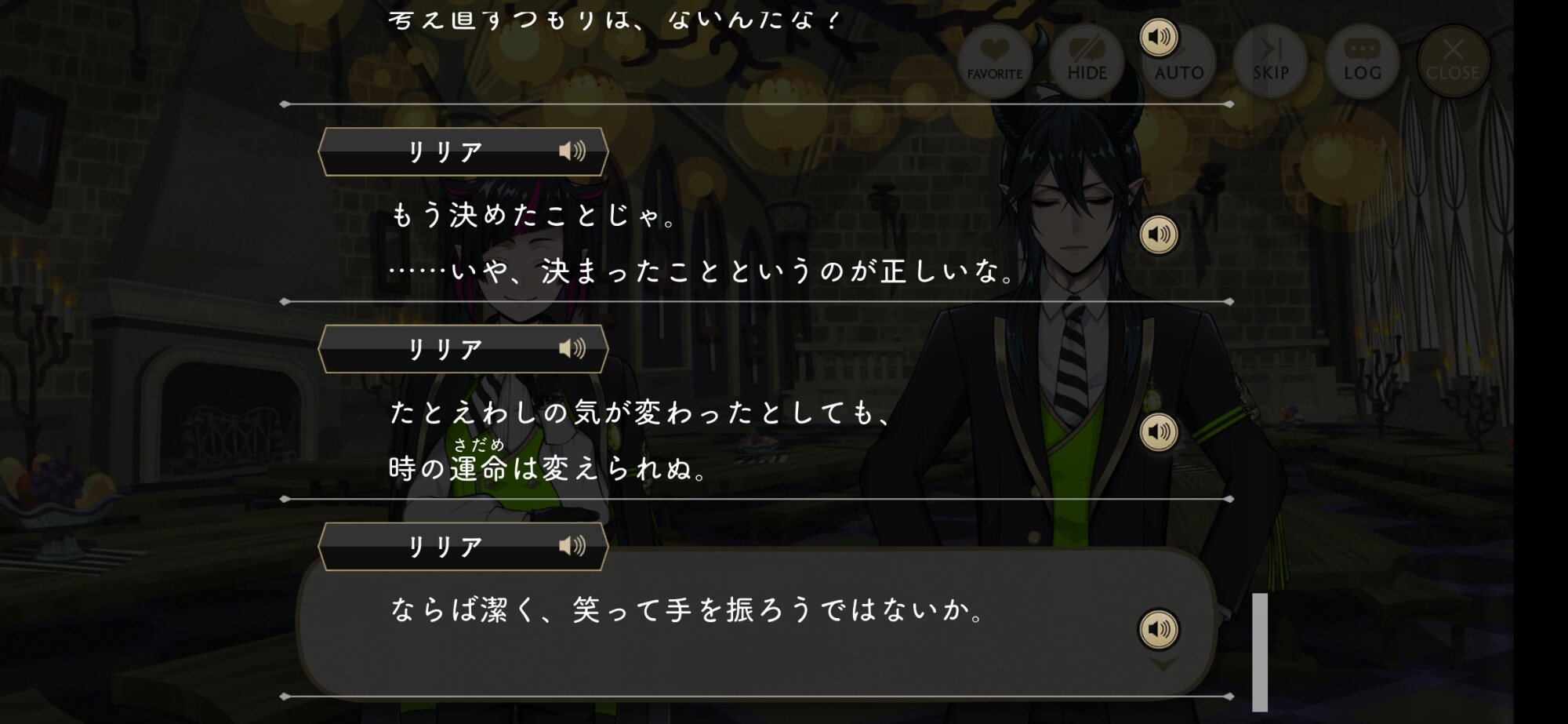This screenshot has height=724, width=1568.
Task: Select the third リリア name plate
Action: [463, 547]
